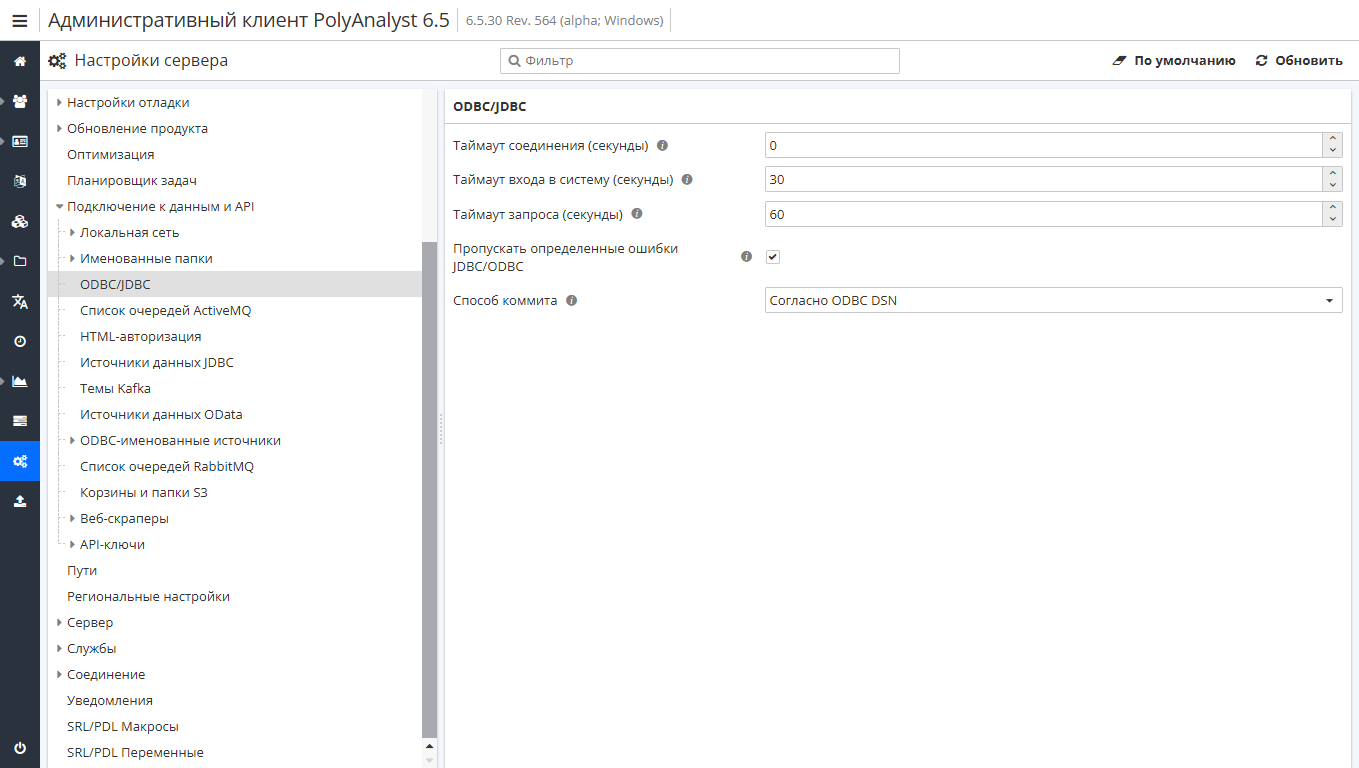Image resolution: width=1359 pixels, height=768 pixels.
Task: Select Источники данных JDBC
Action: coord(156,362)
